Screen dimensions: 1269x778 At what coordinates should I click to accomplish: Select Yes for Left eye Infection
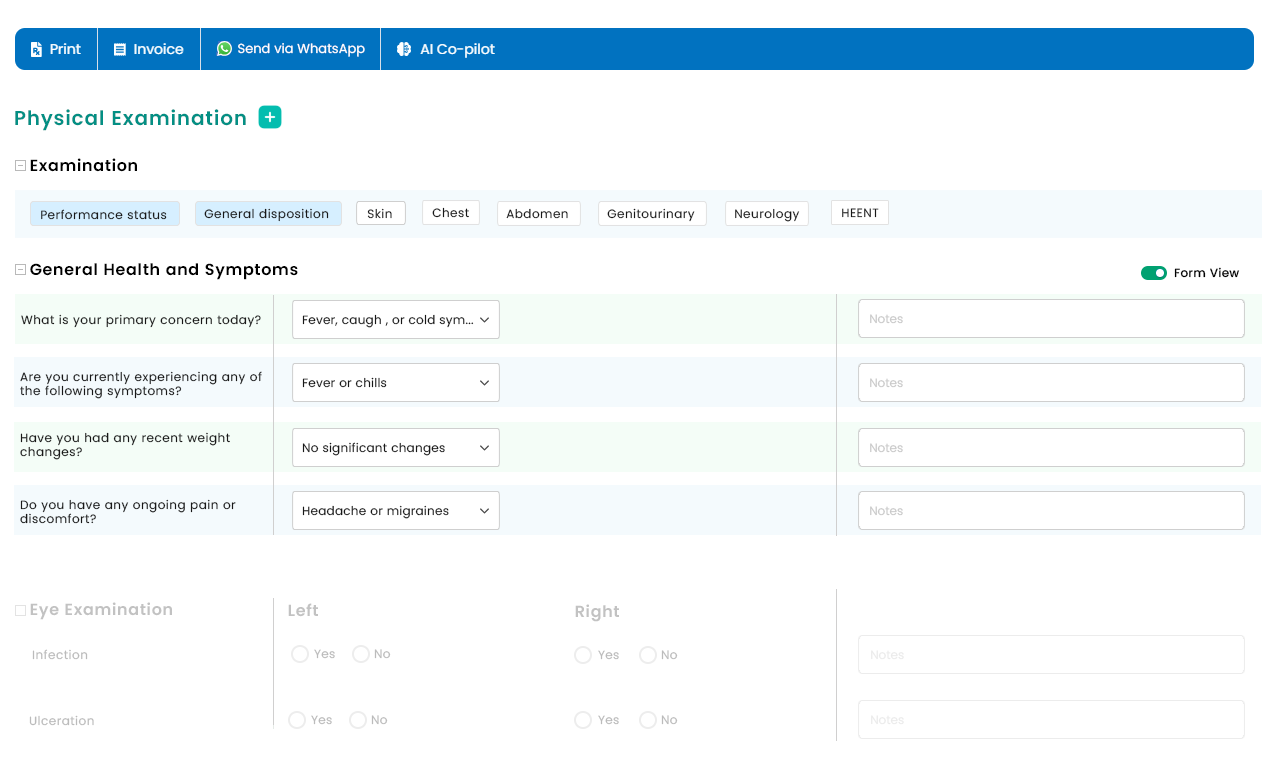click(300, 654)
